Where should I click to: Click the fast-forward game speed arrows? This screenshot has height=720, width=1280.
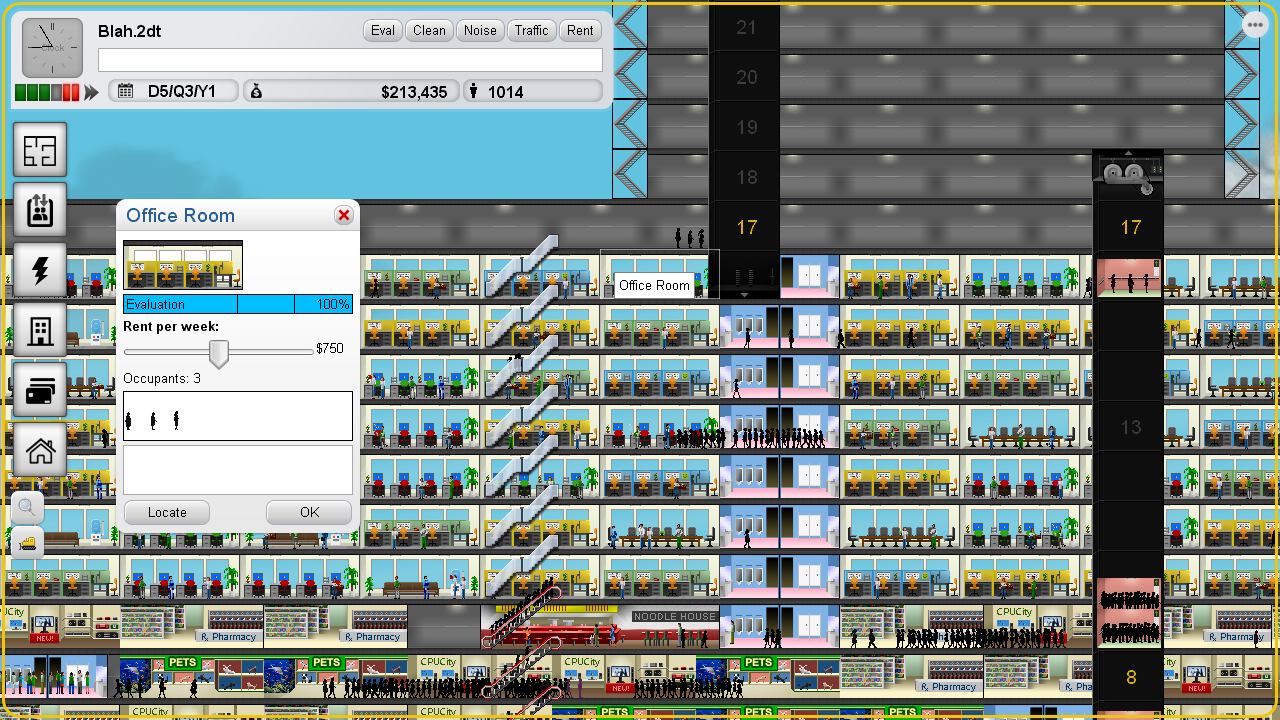pyautogui.click(x=91, y=93)
